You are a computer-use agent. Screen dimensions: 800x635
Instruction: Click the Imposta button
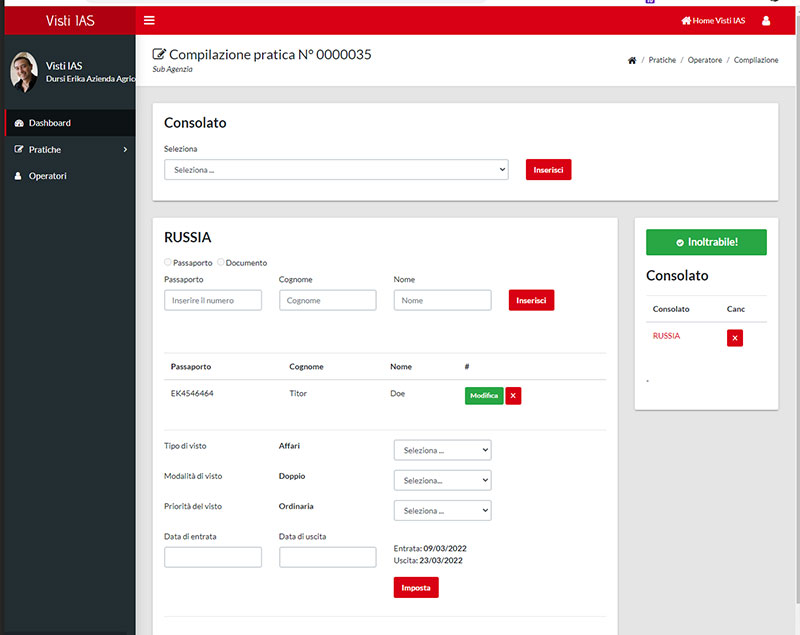pyautogui.click(x=416, y=588)
